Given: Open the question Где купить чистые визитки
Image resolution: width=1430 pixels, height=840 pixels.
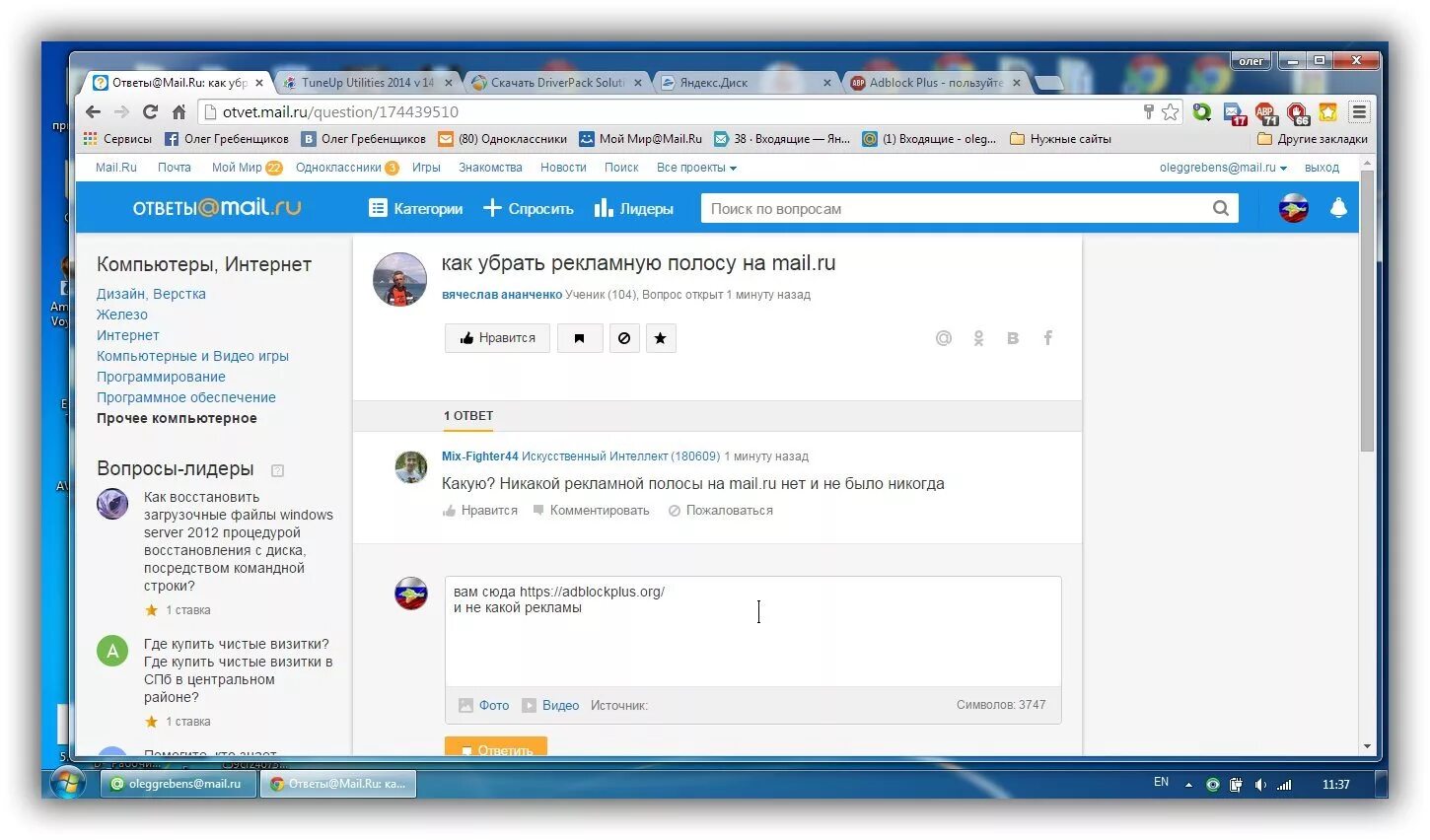Looking at the screenshot, I should coord(239,670).
